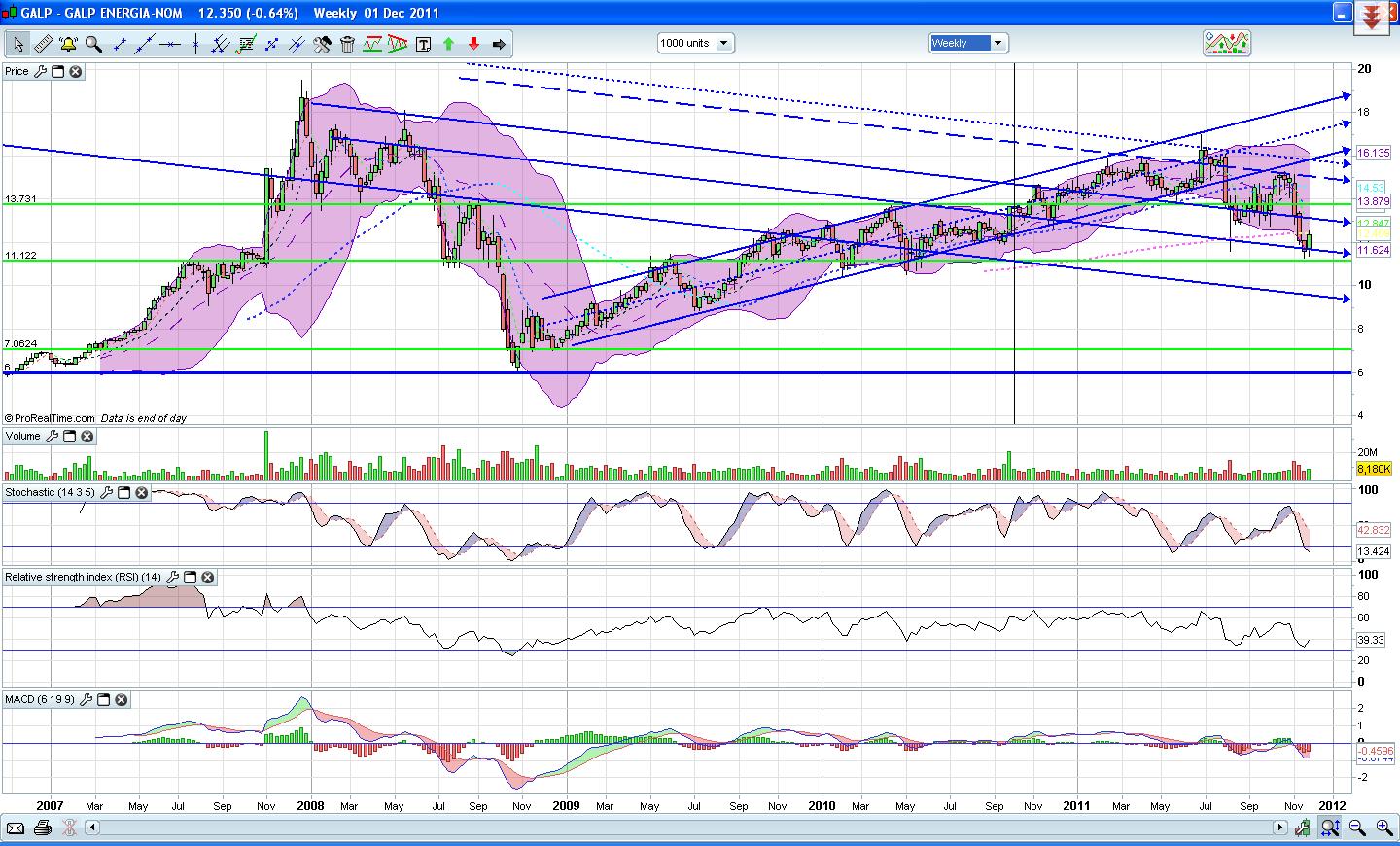This screenshot has width=1400, height=846.
Task: Toggle maximize on the RSI panel
Action: click(x=190, y=577)
